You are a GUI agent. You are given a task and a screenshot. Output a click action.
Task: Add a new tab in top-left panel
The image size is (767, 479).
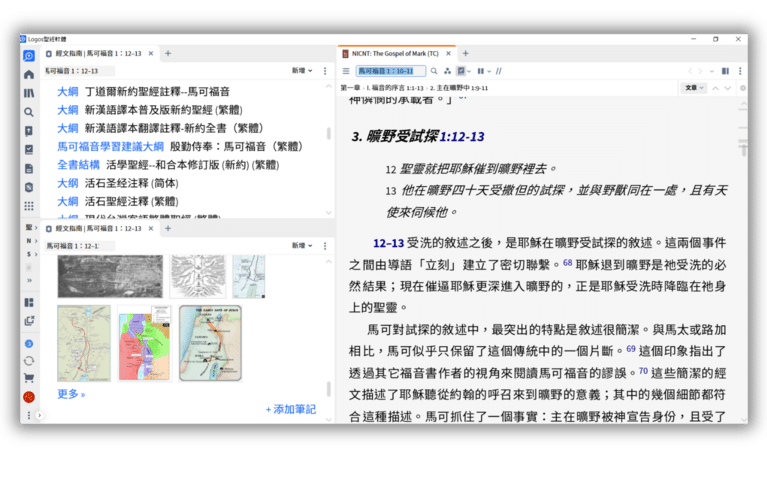[x=168, y=53]
